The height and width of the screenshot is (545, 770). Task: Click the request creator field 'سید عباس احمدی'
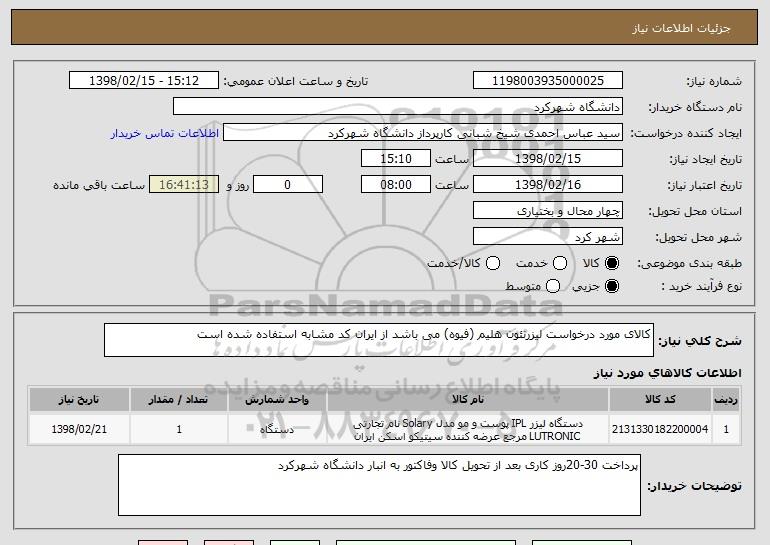click(x=423, y=133)
